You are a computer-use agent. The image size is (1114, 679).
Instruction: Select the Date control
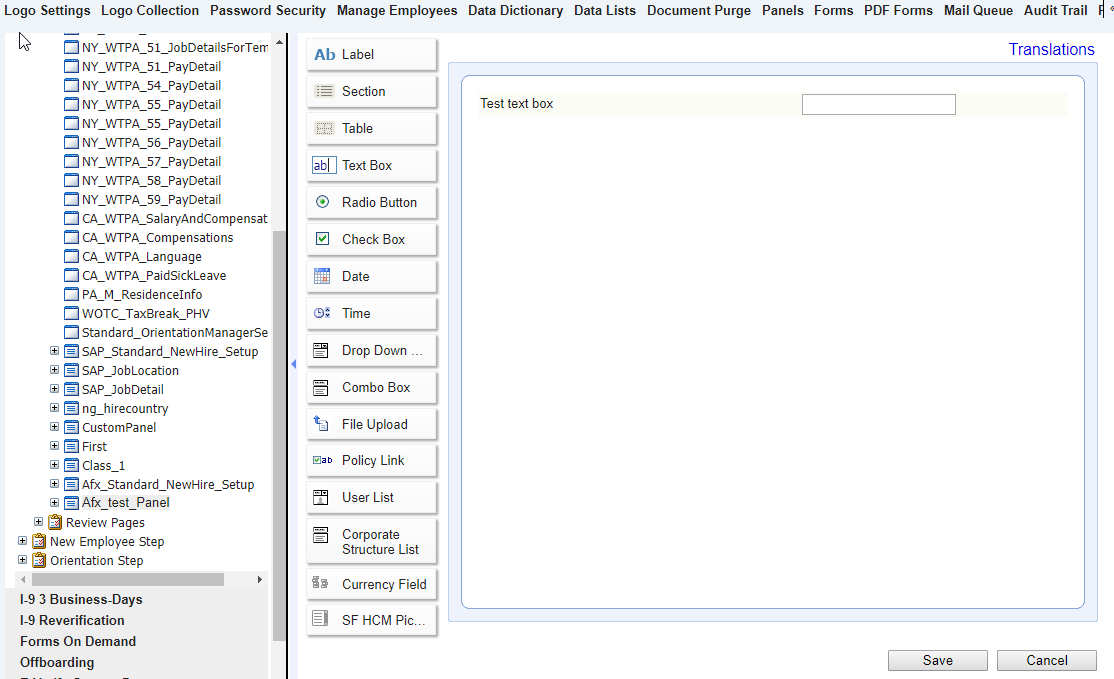tap(371, 276)
